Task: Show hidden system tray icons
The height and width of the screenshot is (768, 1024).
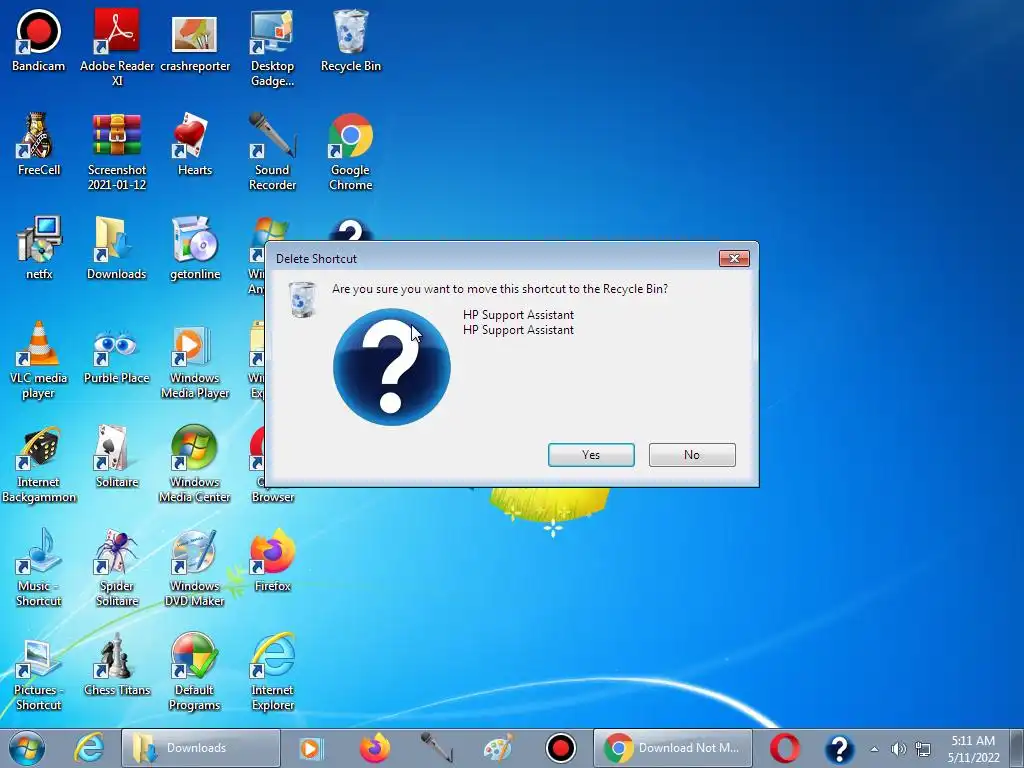Action: [874, 749]
